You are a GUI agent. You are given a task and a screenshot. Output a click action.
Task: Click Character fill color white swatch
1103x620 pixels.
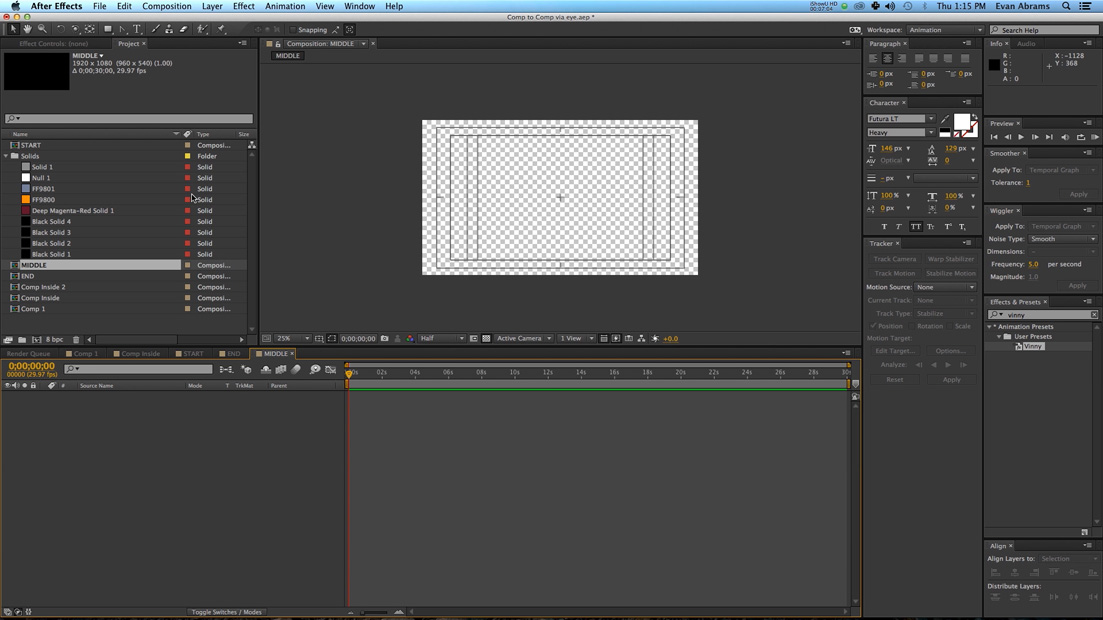(x=961, y=122)
